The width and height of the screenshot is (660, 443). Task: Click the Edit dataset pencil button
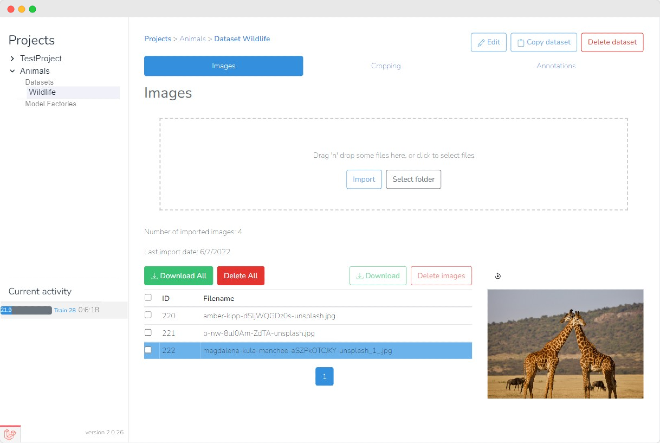(x=488, y=42)
